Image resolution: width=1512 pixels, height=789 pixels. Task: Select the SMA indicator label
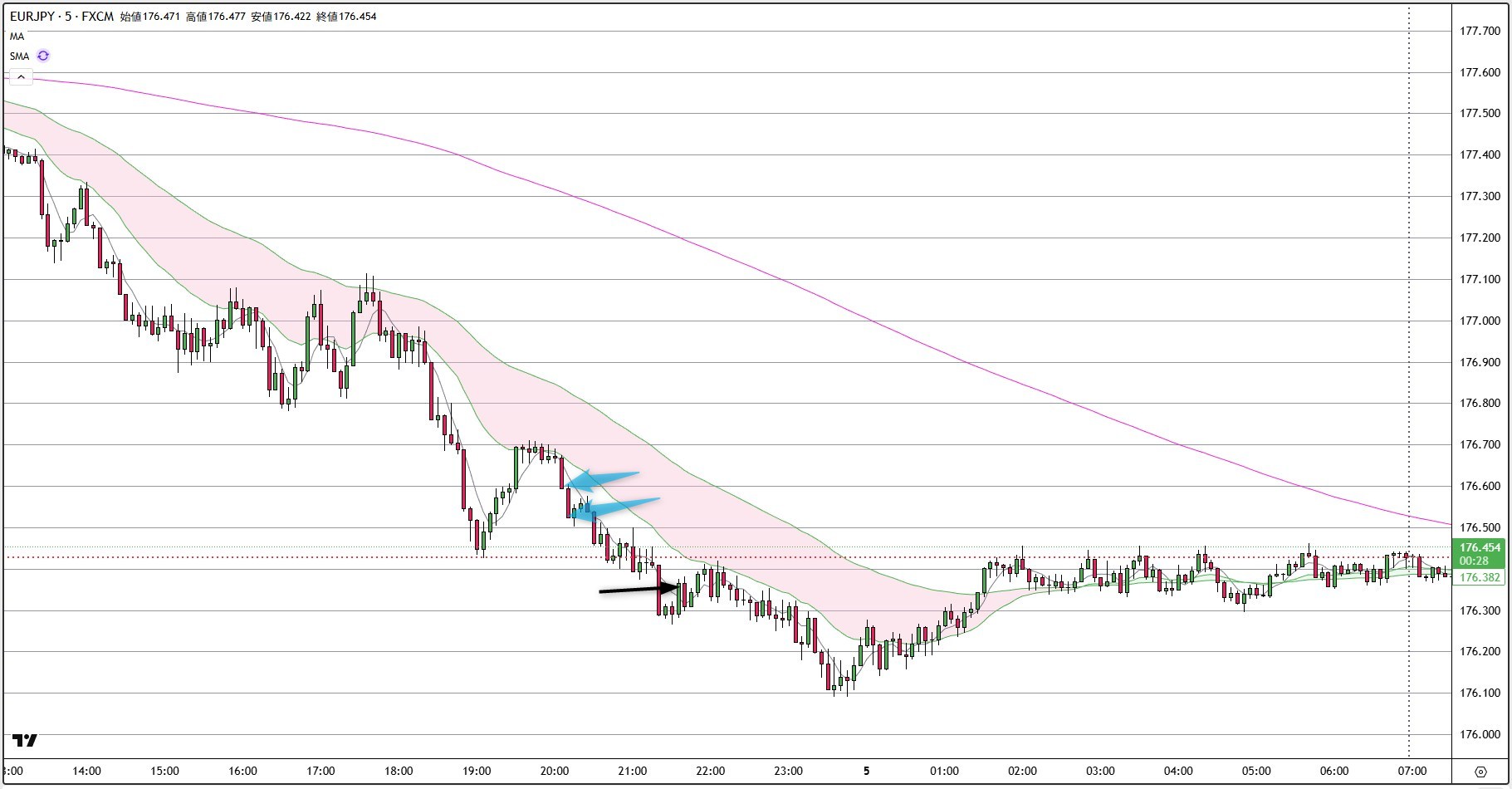point(20,56)
